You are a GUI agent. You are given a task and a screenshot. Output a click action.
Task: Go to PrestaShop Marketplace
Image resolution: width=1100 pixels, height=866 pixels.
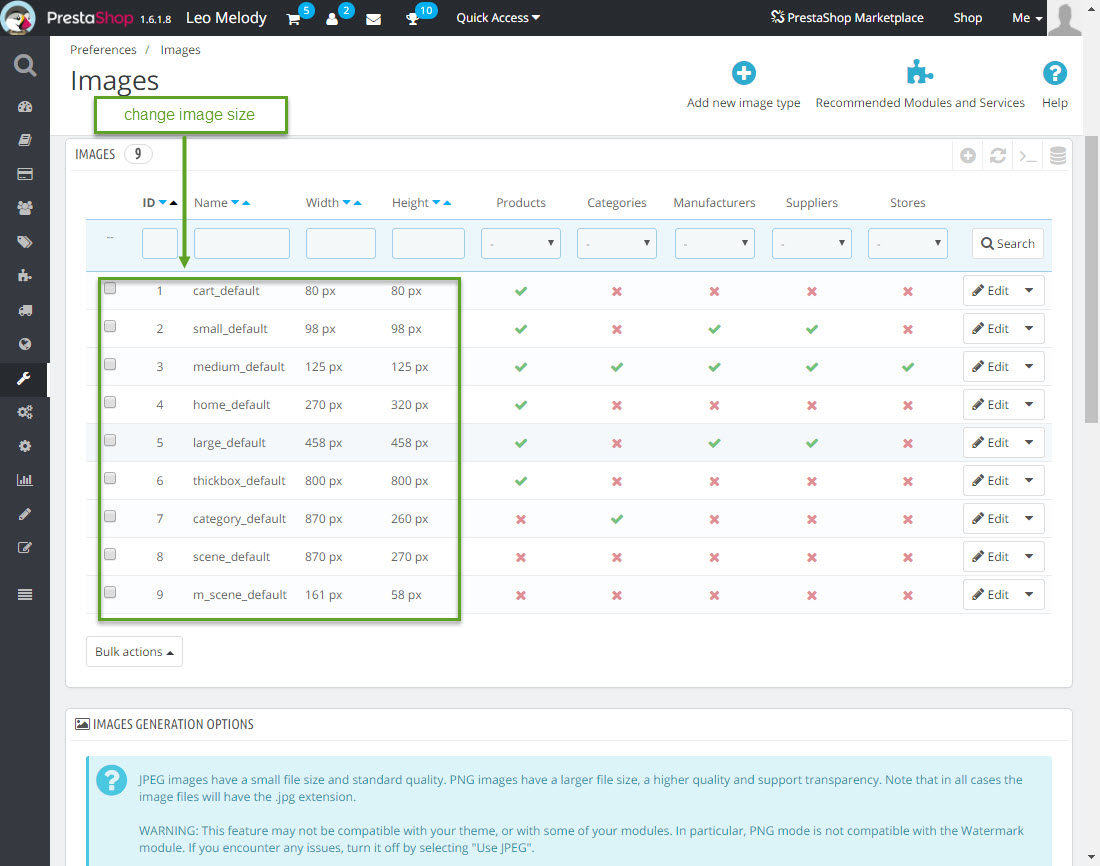[x=847, y=18]
